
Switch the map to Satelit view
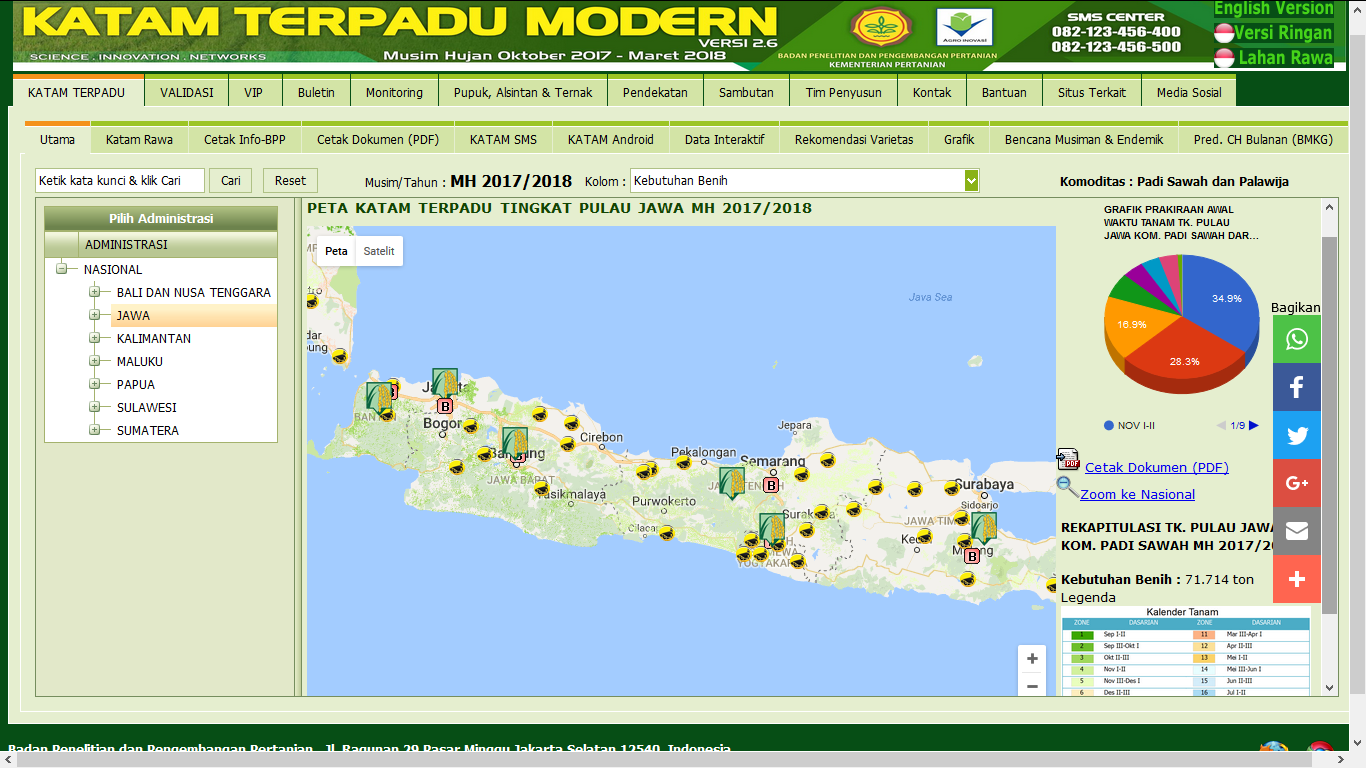tap(381, 251)
